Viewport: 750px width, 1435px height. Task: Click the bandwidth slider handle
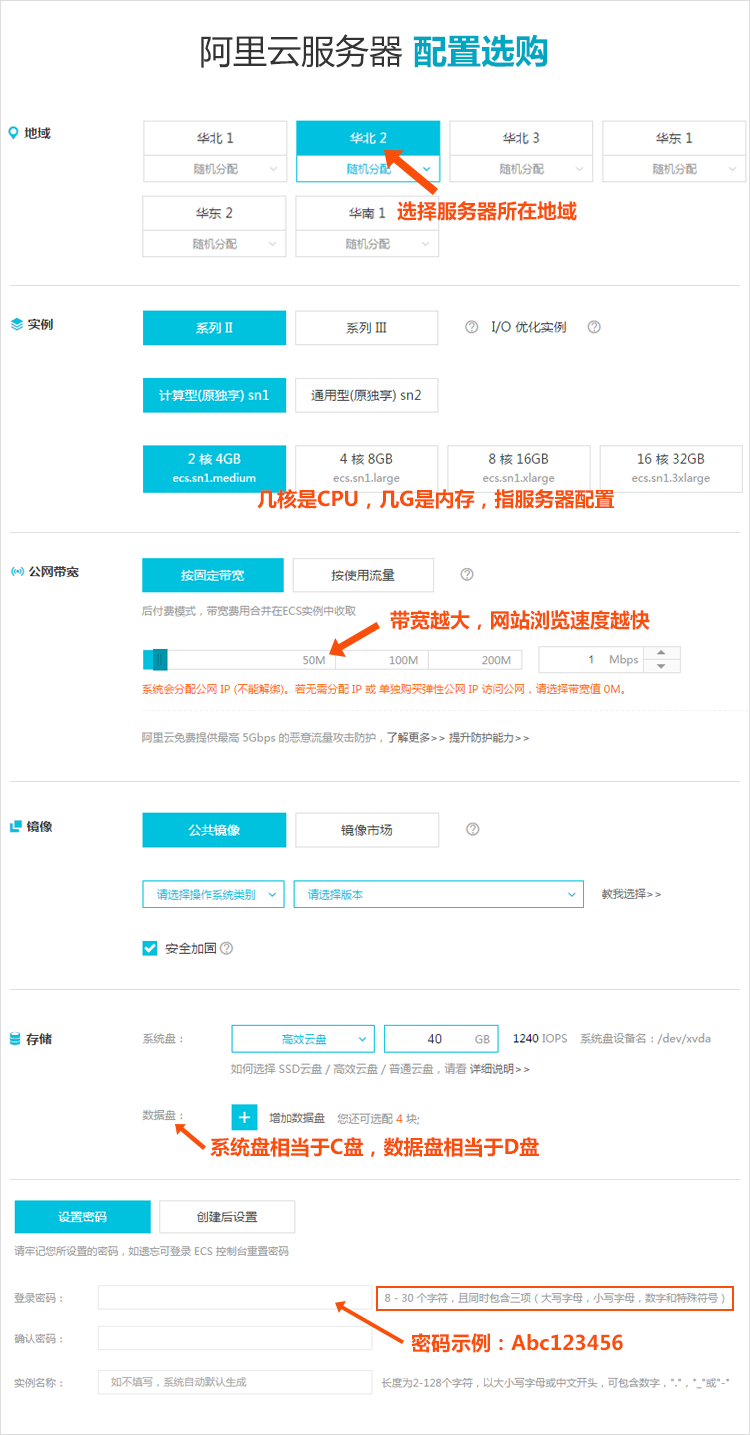click(x=158, y=660)
